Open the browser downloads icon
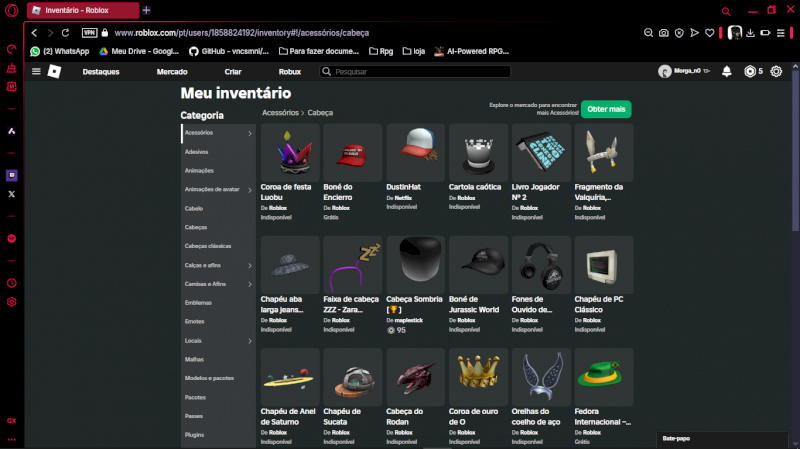 (x=750, y=33)
